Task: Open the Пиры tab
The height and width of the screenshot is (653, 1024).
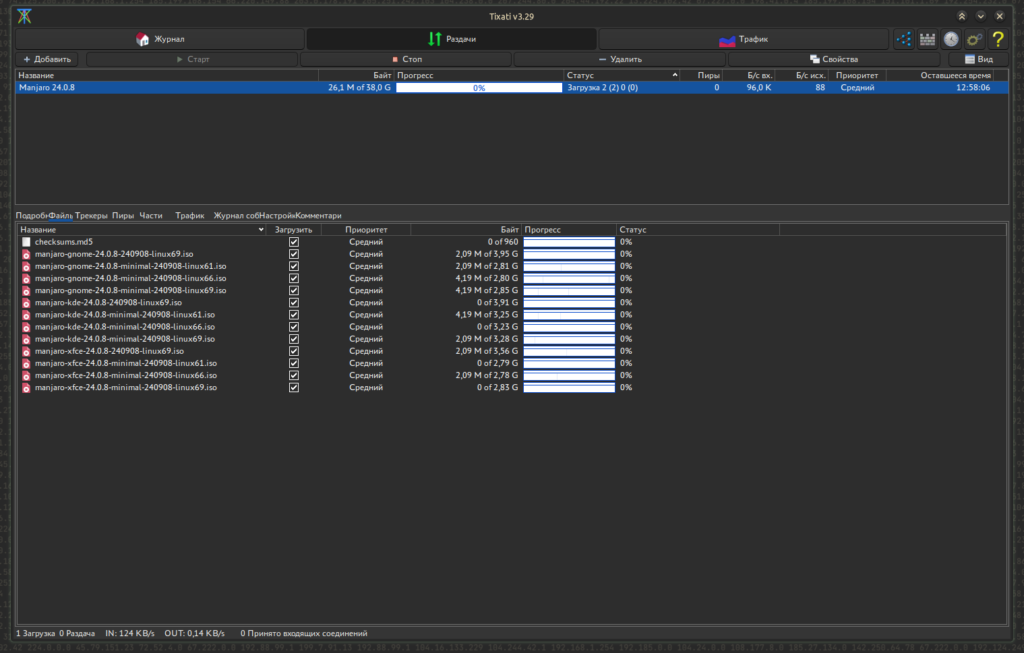Action: click(x=123, y=215)
